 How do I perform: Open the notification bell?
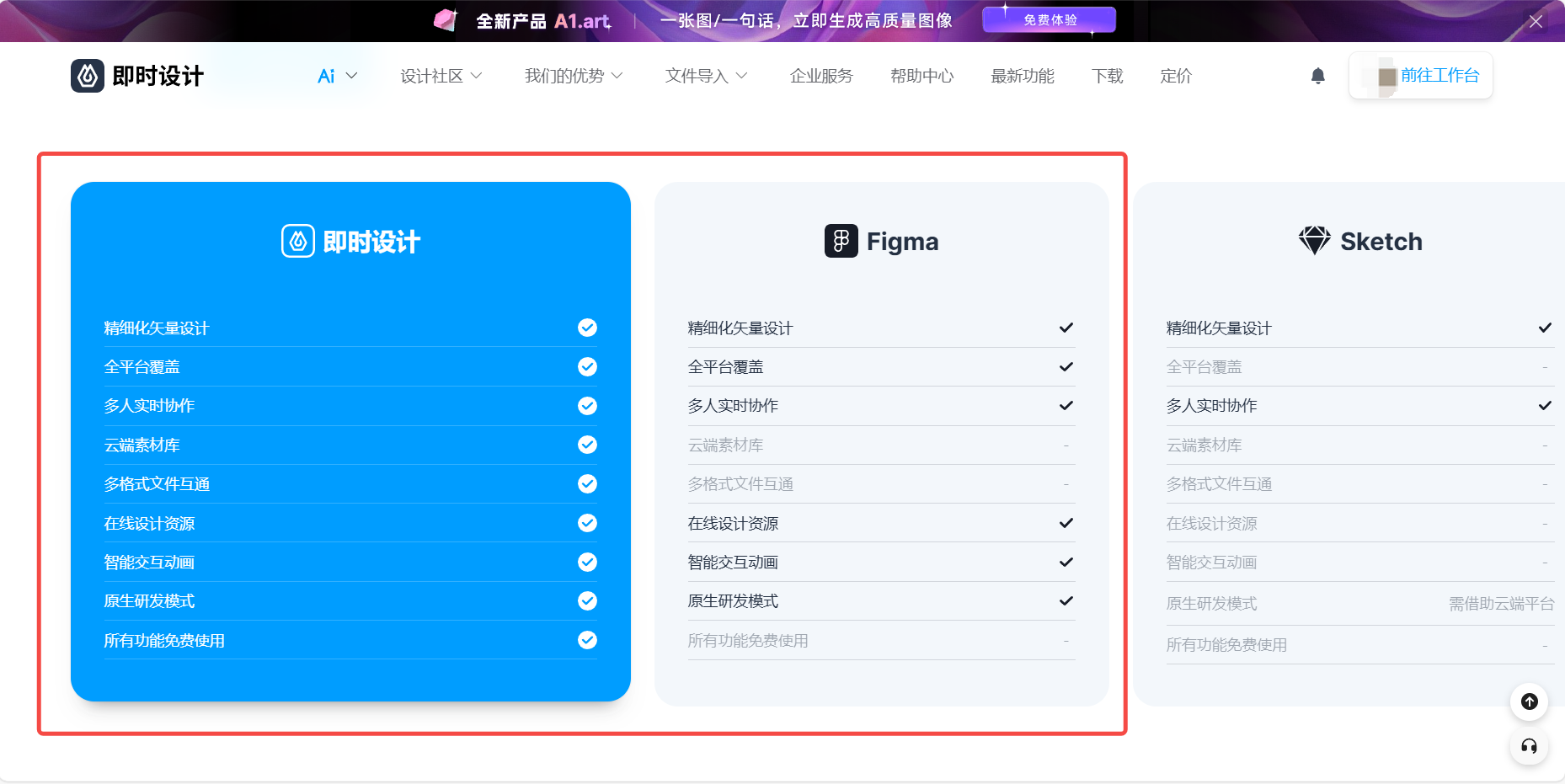(1318, 76)
